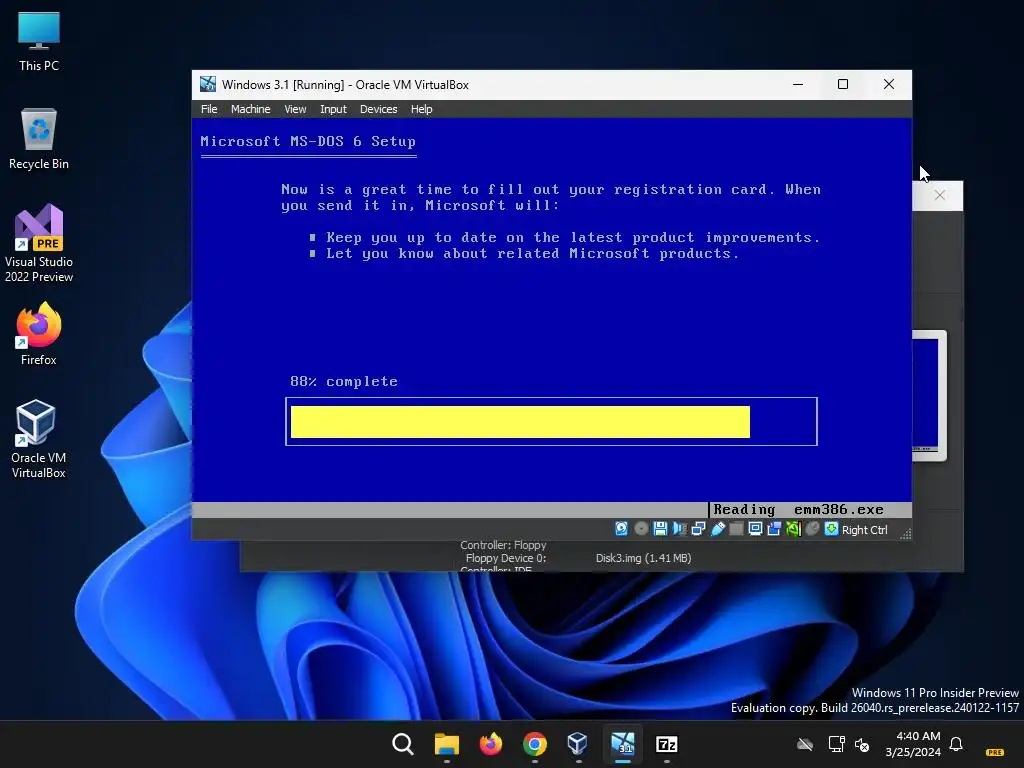This screenshot has width=1024, height=768.
Task: Select the Recycle Bin desktop icon
Action: tap(39, 139)
